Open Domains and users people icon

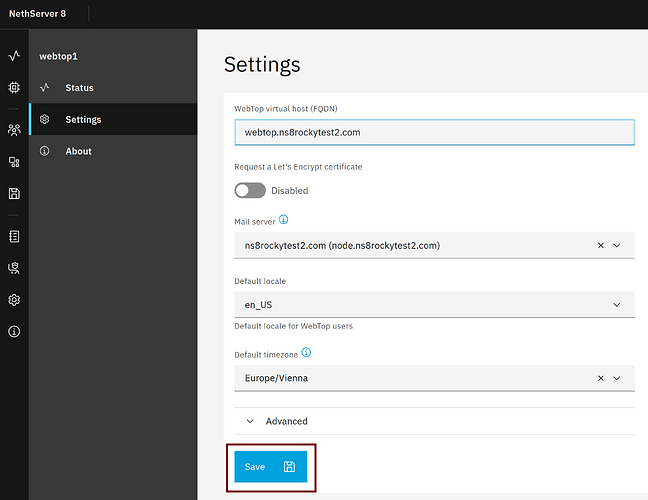14,130
